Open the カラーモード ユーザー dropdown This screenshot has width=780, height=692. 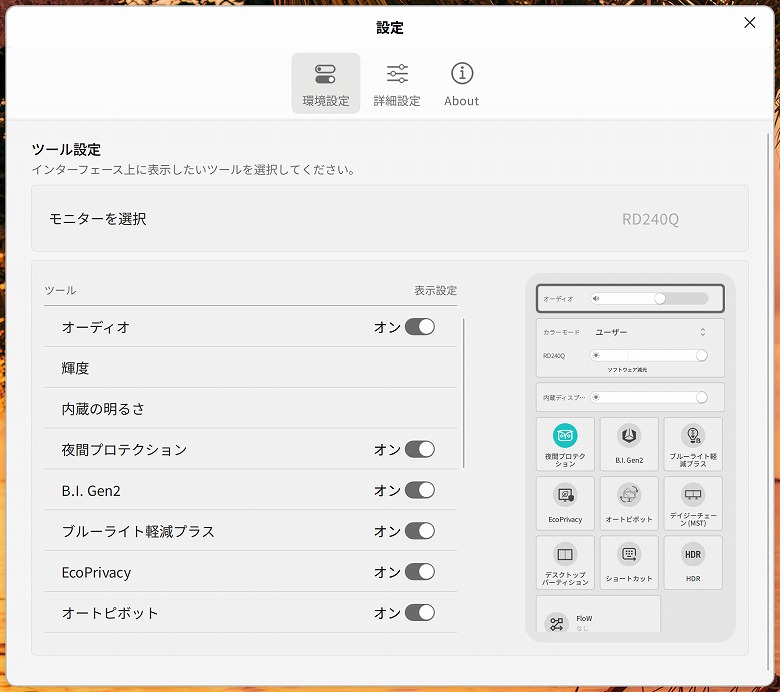coord(650,332)
